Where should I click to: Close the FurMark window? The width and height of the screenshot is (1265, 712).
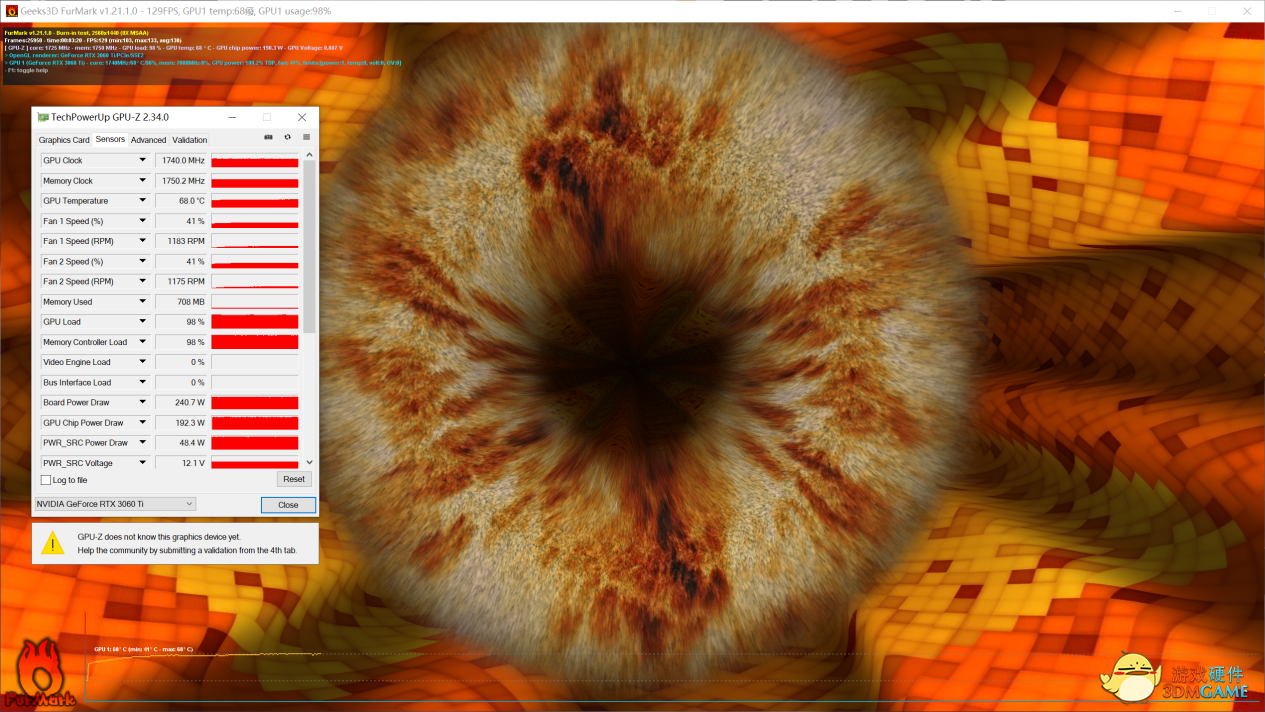(x=1247, y=11)
